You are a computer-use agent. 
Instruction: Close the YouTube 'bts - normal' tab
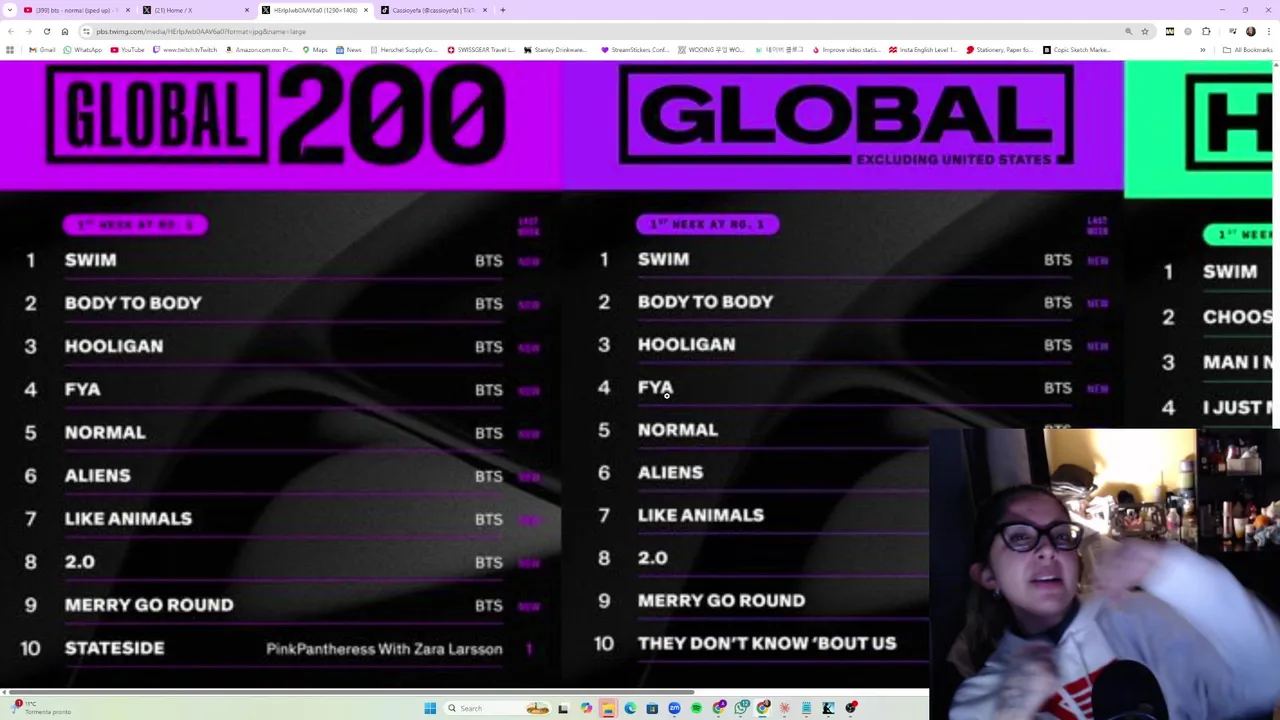point(127,10)
